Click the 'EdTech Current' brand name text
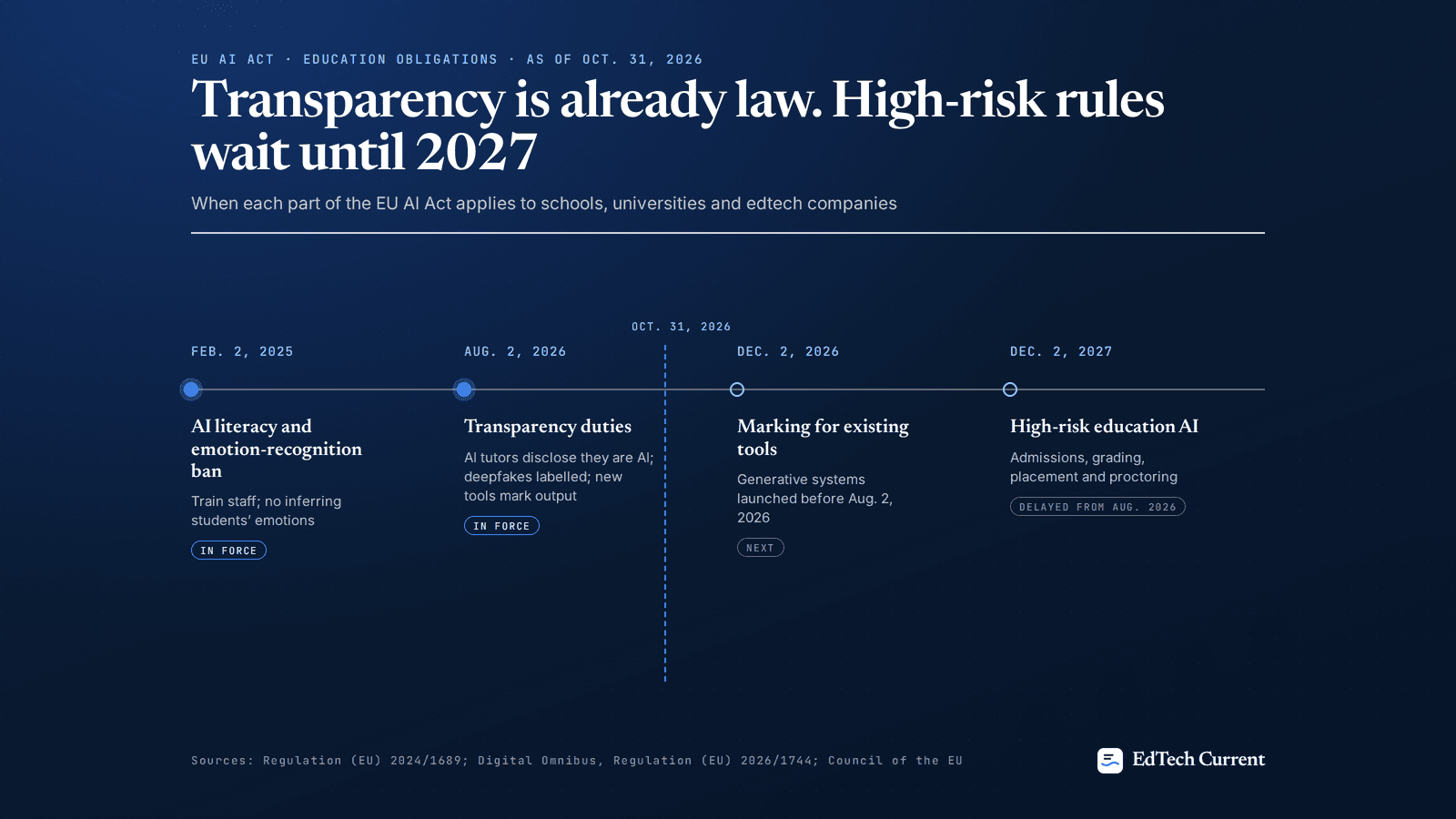 (1198, 759)
